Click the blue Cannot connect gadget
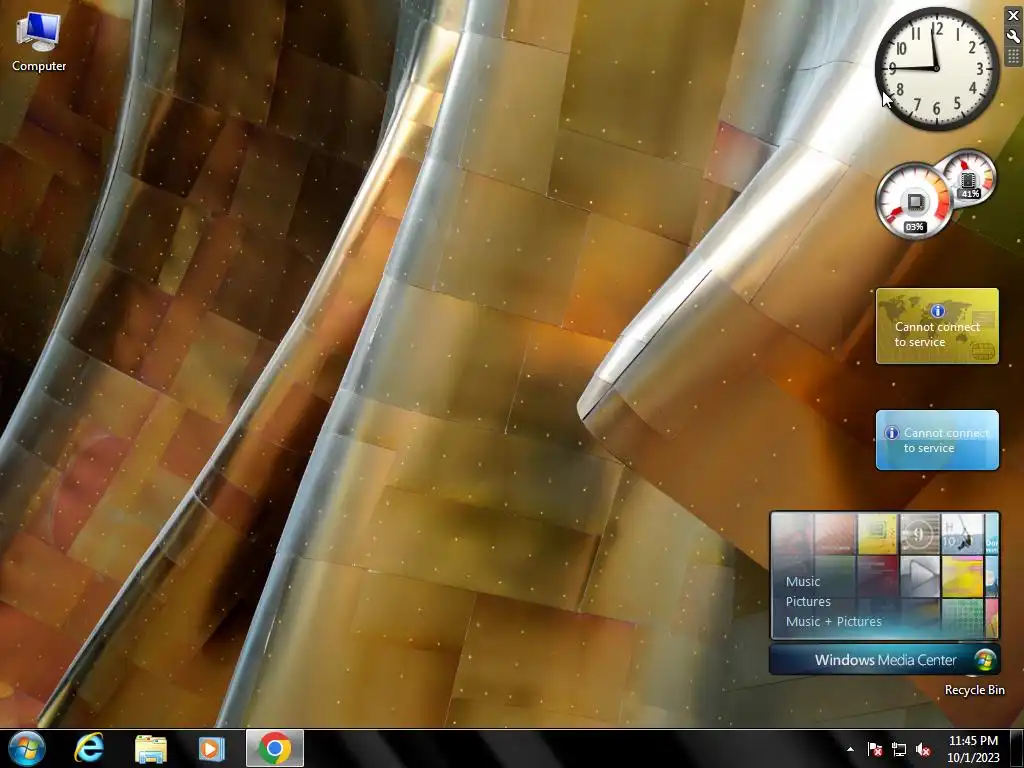 (x=937, y=440)
